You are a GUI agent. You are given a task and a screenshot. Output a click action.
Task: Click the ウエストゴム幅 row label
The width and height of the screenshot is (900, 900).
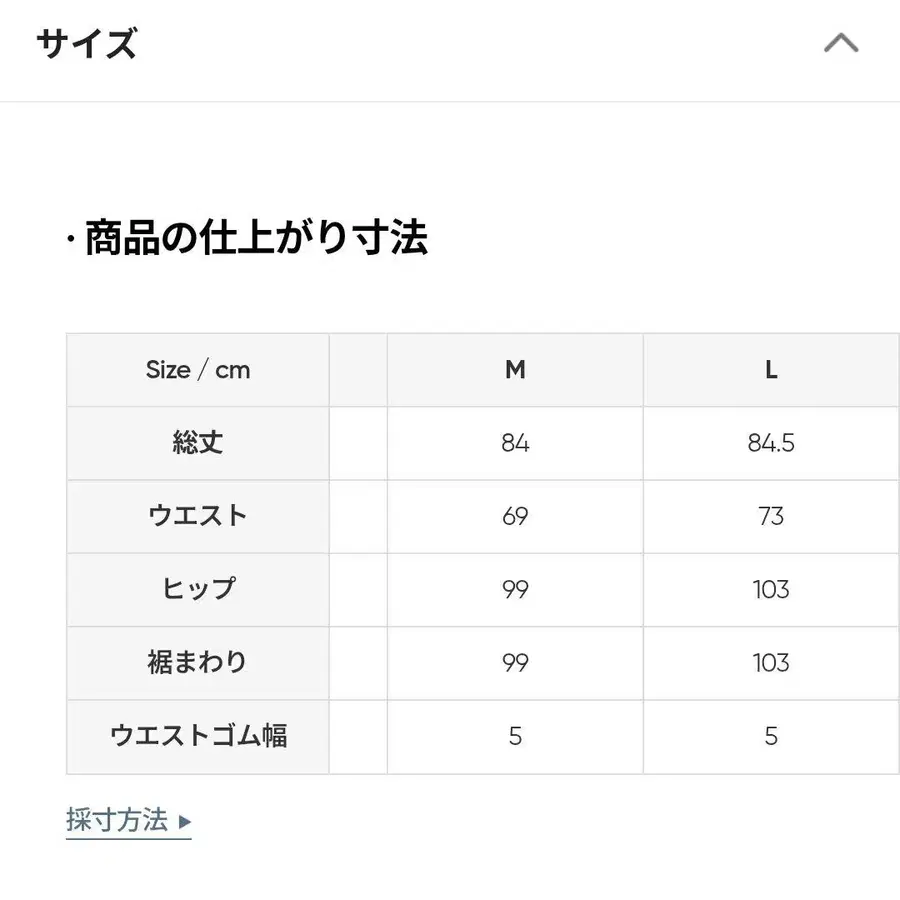coord(197,735)
